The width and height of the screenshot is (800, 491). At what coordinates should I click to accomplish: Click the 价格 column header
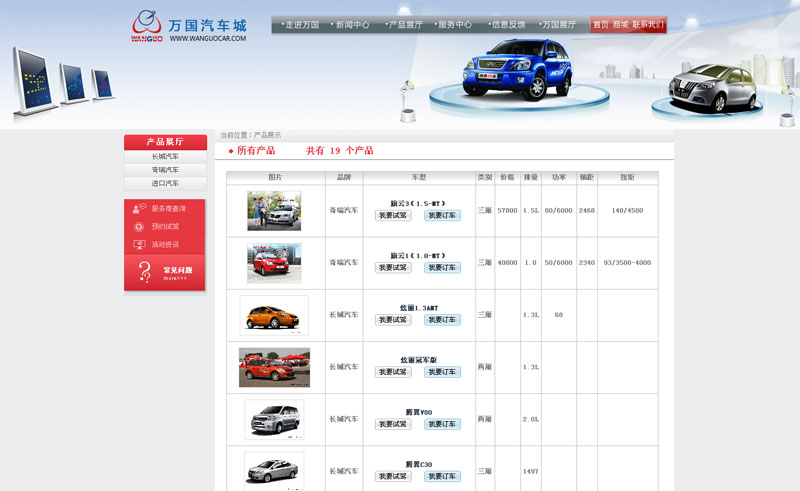pos(507,177)
